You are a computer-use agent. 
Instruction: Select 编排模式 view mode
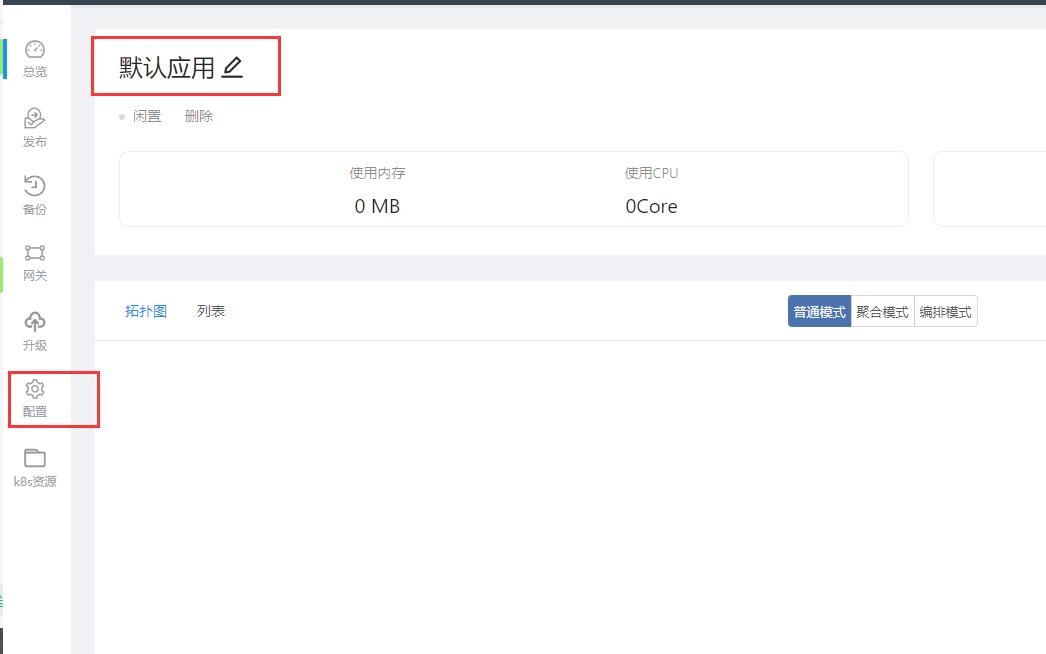click(946, 312)
